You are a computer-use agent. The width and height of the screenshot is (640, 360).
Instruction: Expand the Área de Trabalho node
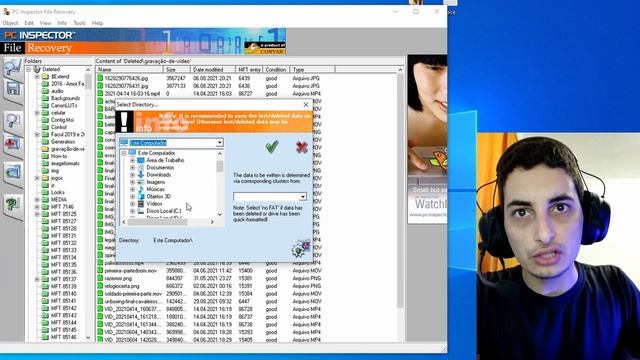tap(132, 160)
